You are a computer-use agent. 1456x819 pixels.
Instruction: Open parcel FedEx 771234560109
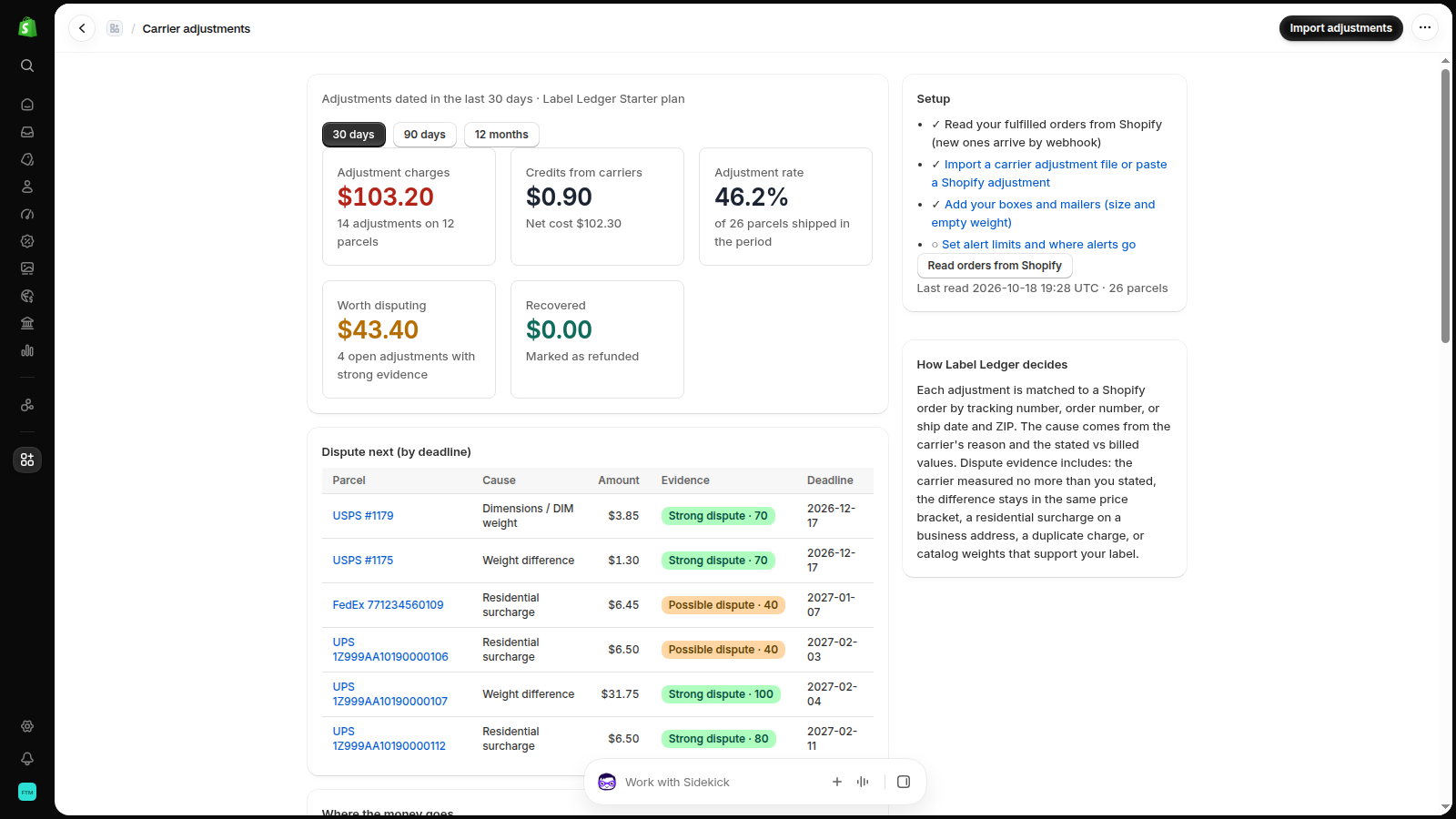click(388, 605)
